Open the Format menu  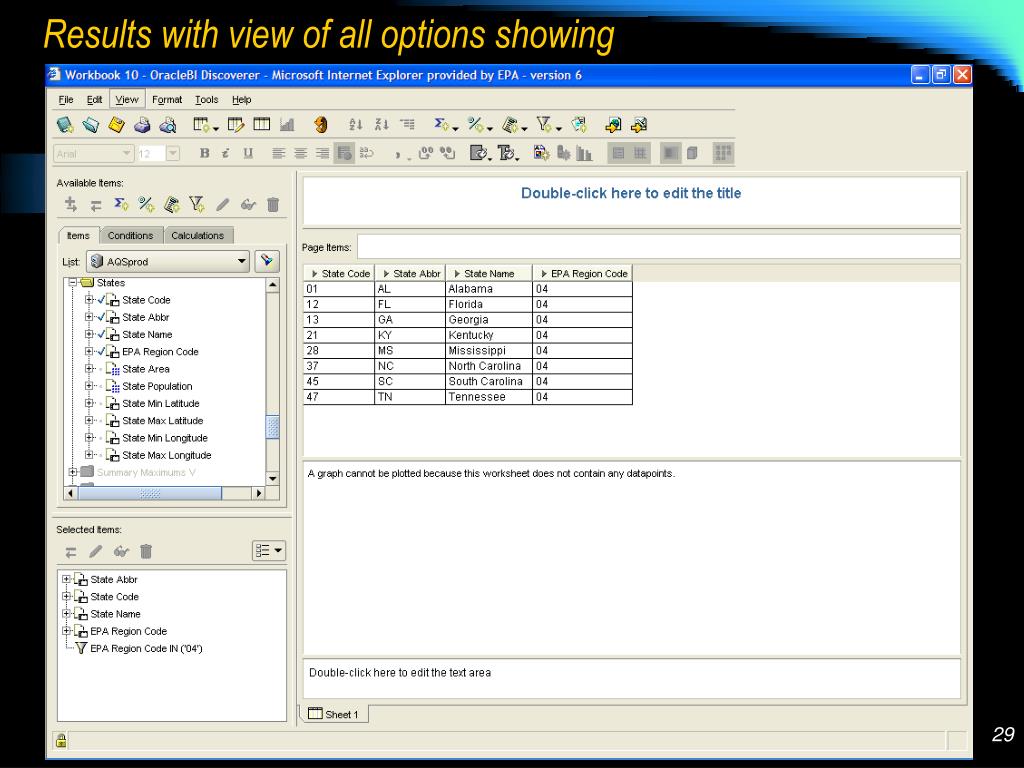coord(167,99)
